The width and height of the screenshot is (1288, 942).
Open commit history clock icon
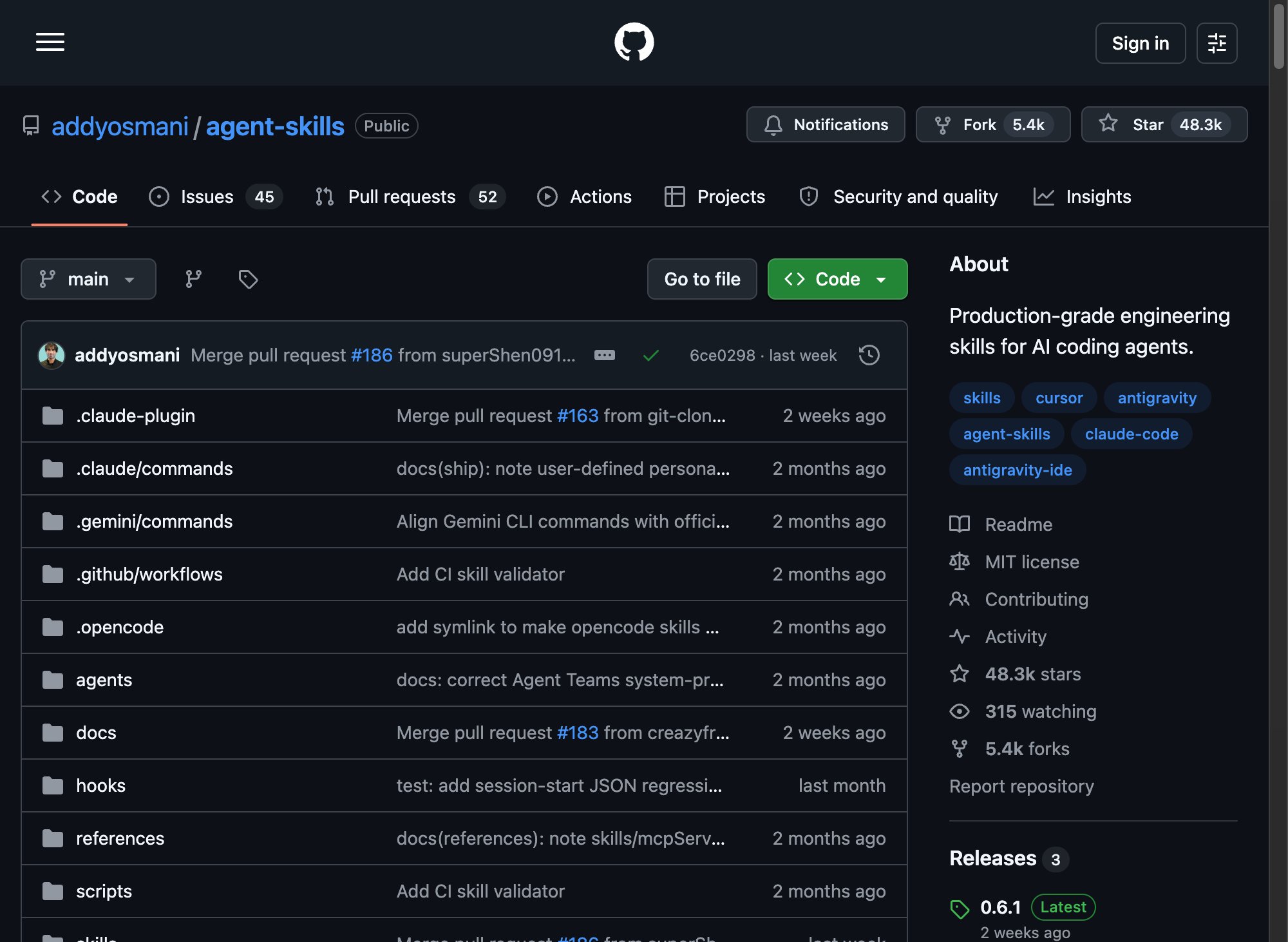tap(869, 355)
